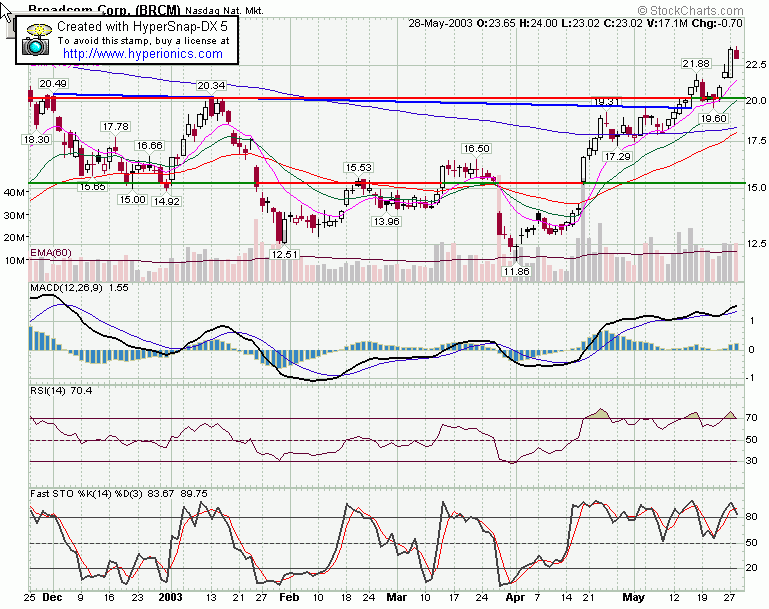Screen dimensions: 769x609
Task: Select the C:23.02 close value
Action: (623, 24)
